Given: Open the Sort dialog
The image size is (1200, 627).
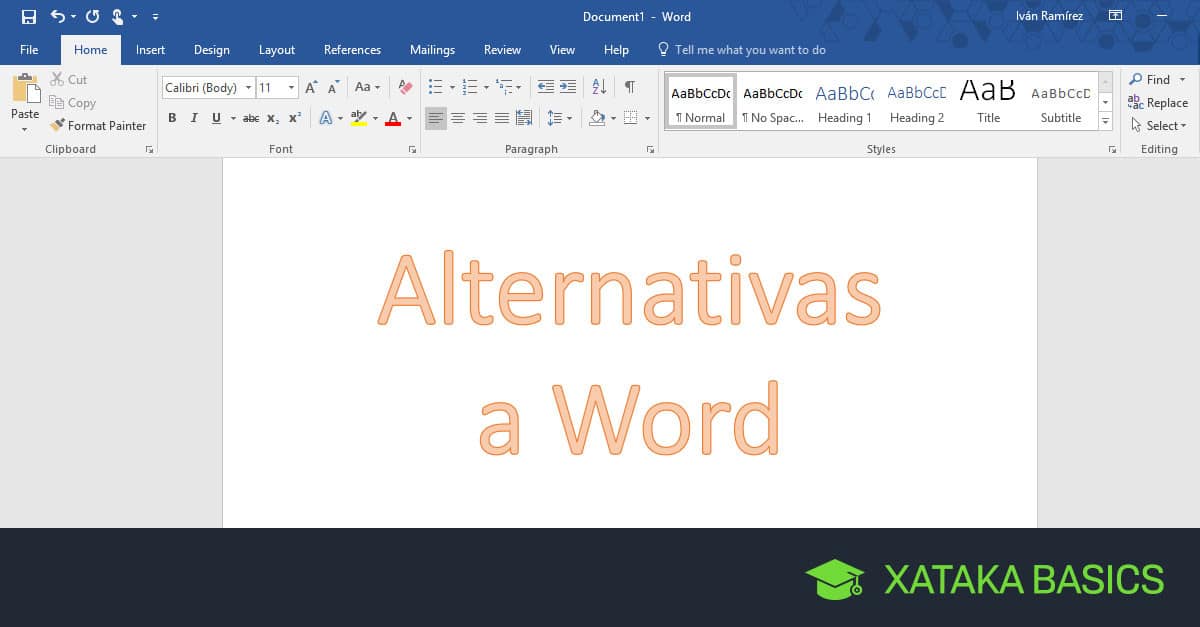Looking at the screenshot, I should tap(597, 87).
